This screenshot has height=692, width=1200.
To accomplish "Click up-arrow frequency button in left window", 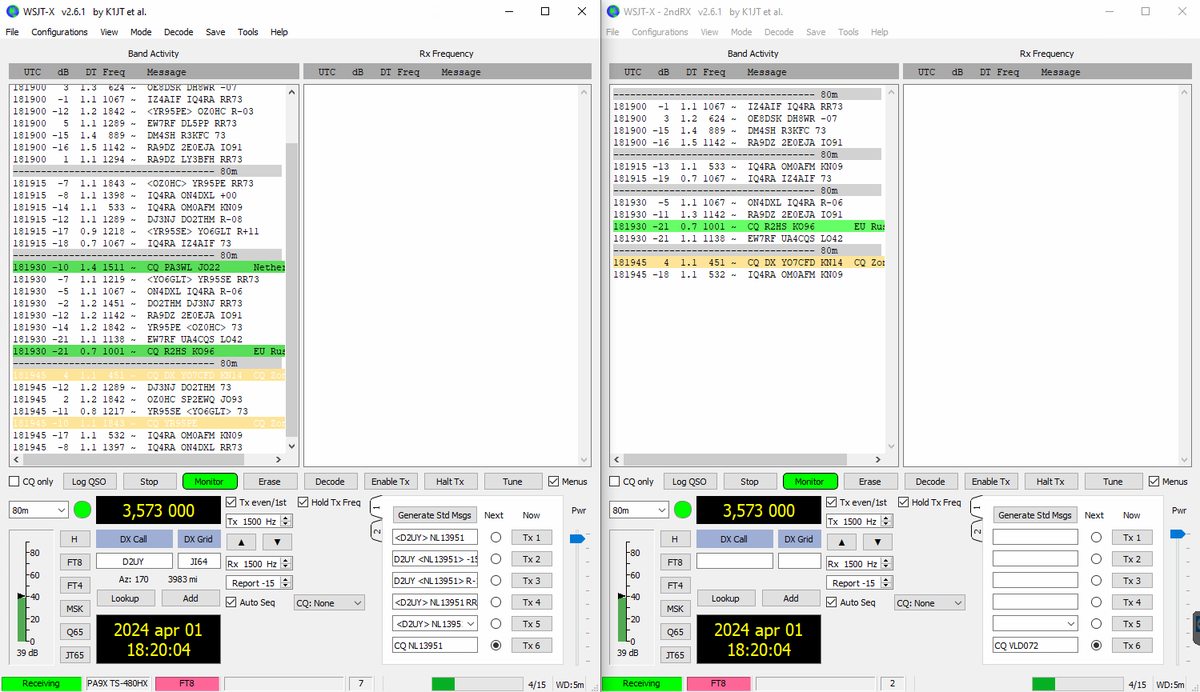I will point(243,541).
